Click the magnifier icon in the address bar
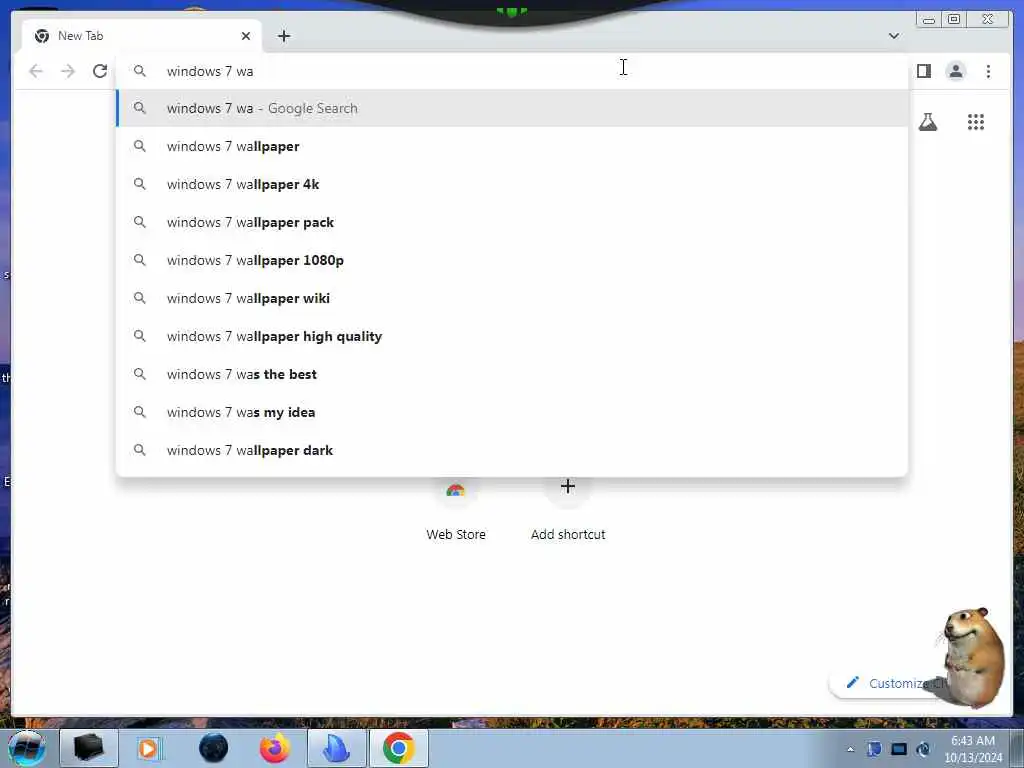 point(140,71)
